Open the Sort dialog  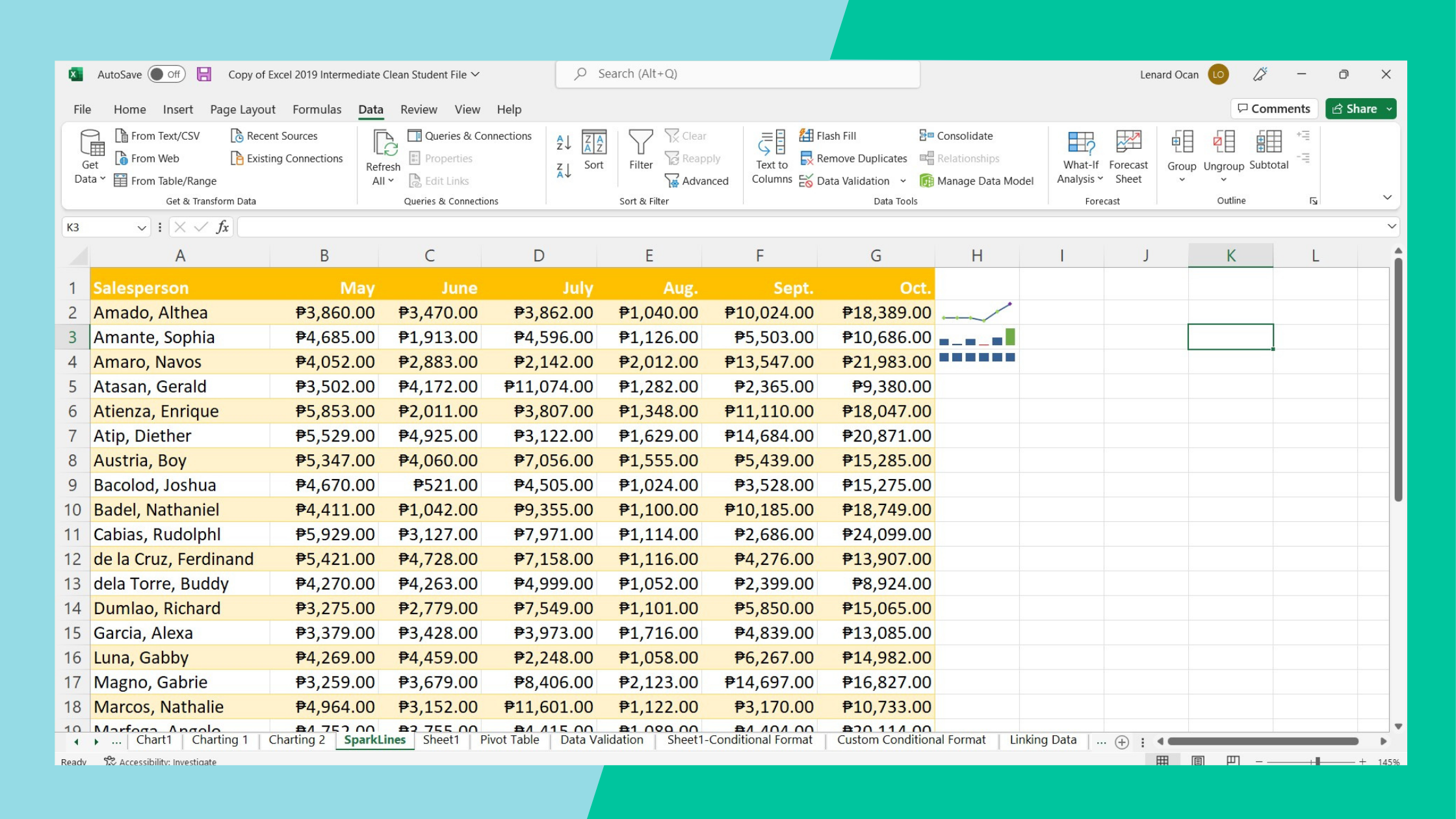pyautogui.click(x=594, y=150)
